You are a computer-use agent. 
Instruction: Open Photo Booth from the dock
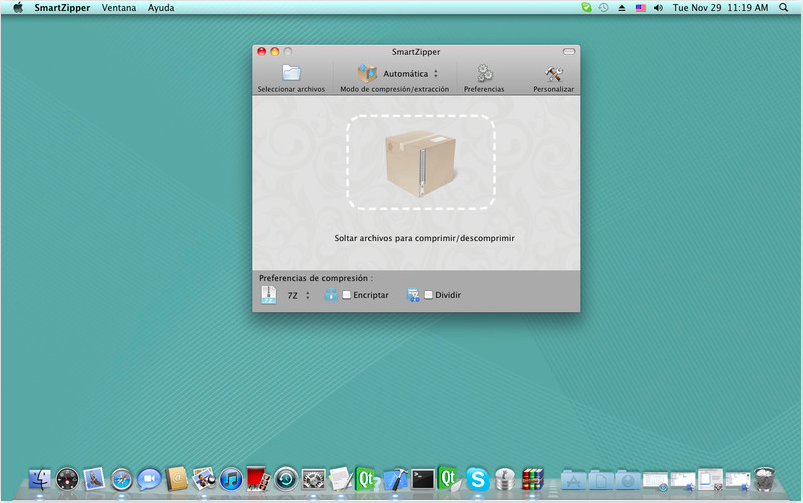pyautogui.click(x=258, y=479)
